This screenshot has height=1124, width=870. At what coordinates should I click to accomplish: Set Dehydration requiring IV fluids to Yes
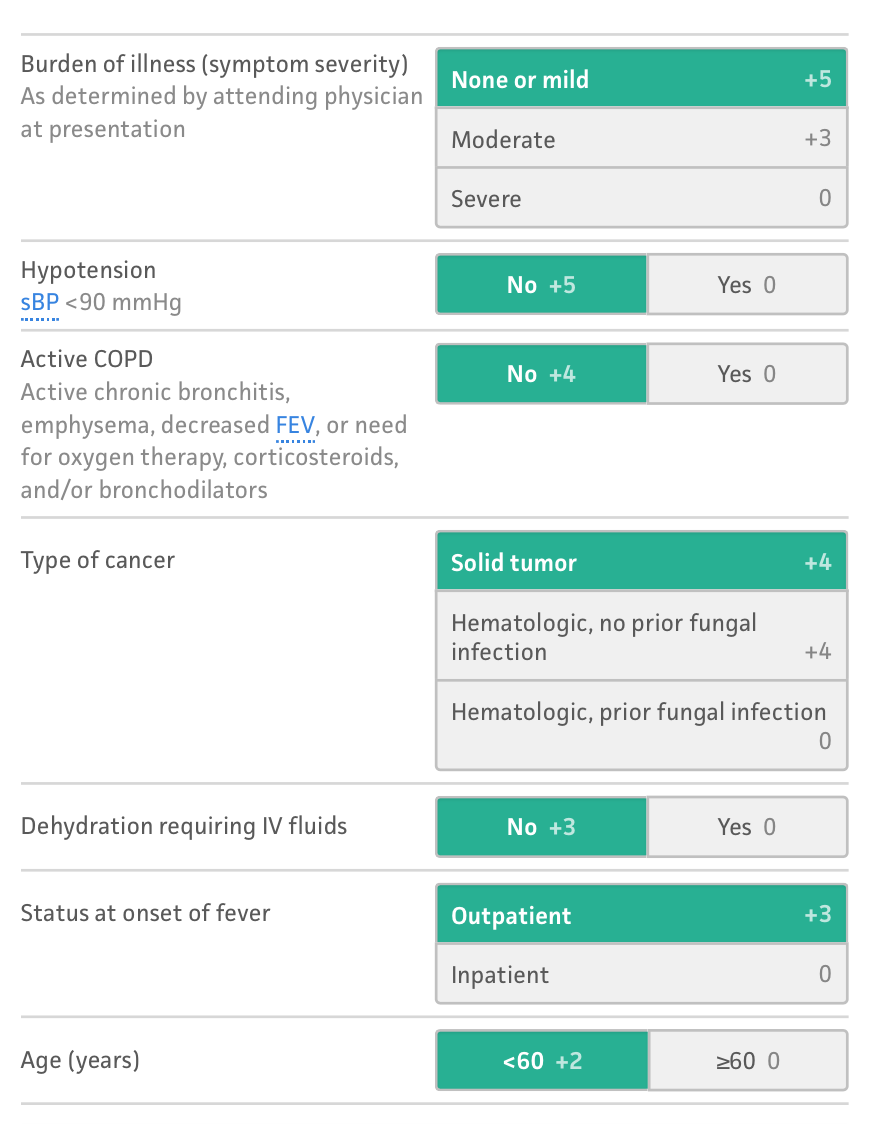[747, 827]
